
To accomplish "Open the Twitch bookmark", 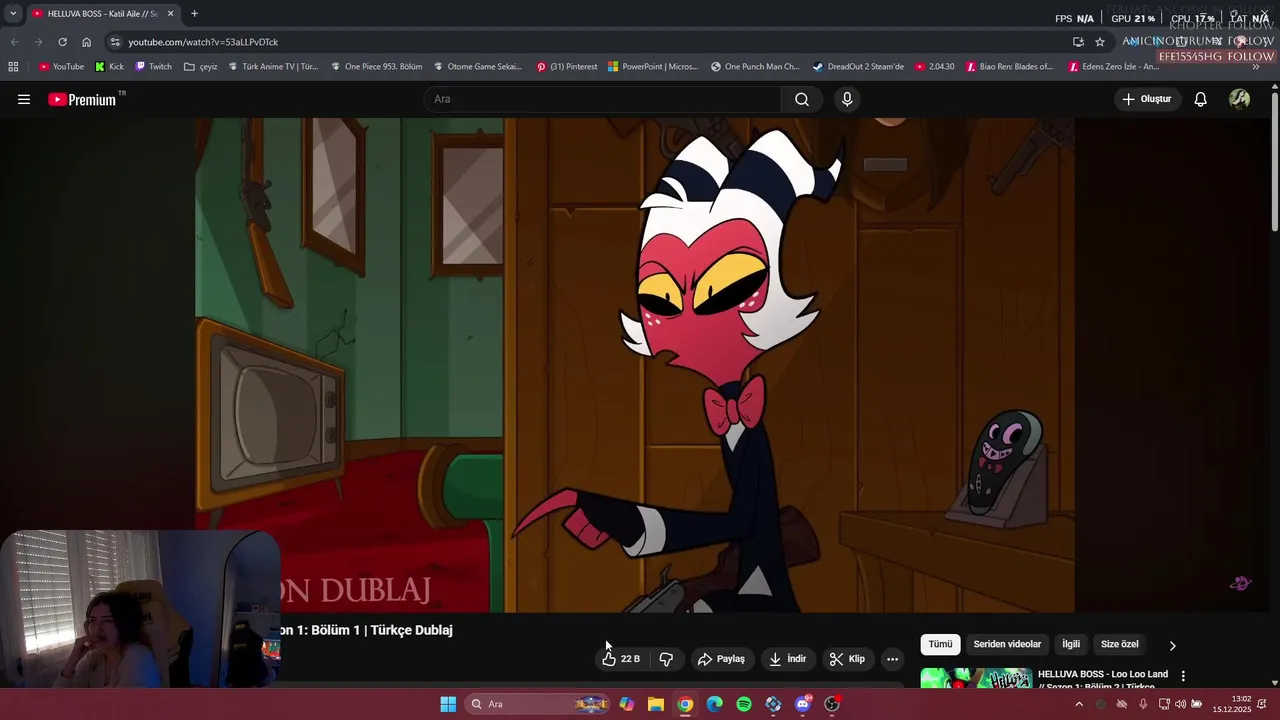I will [153, 67].
